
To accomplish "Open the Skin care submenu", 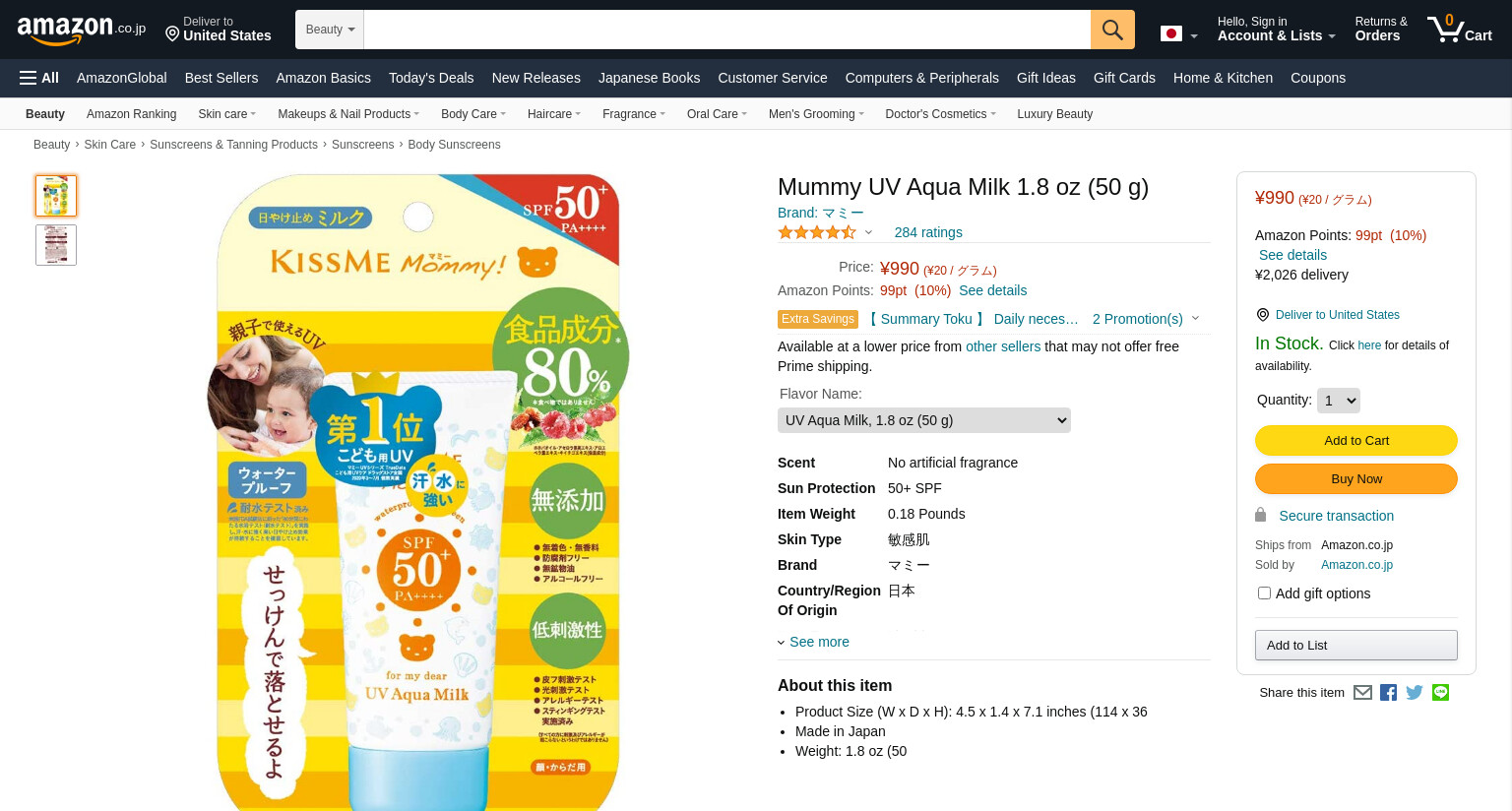I will coord(226,114).
